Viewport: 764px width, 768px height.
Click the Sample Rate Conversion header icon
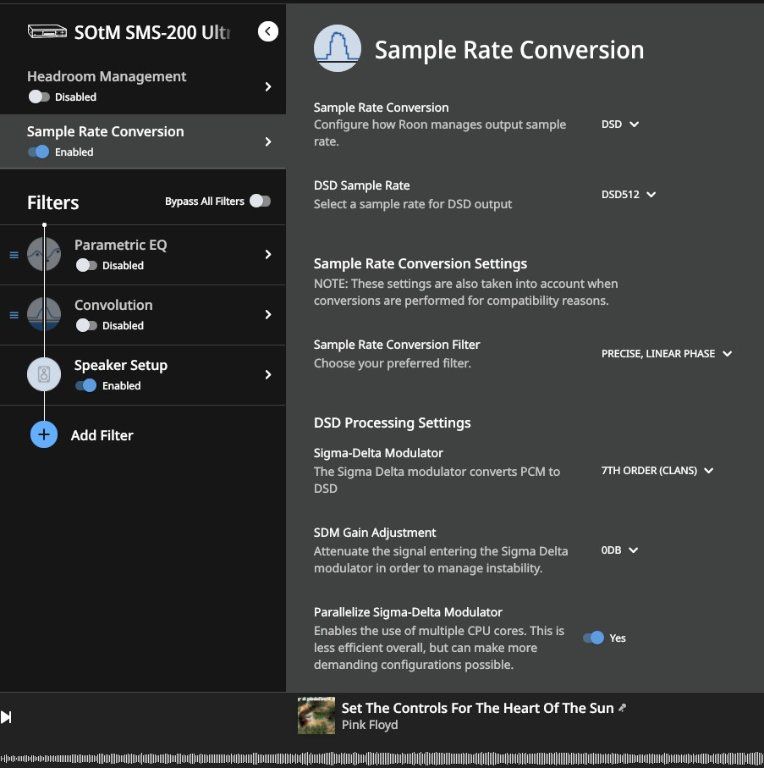coord(337,48)
